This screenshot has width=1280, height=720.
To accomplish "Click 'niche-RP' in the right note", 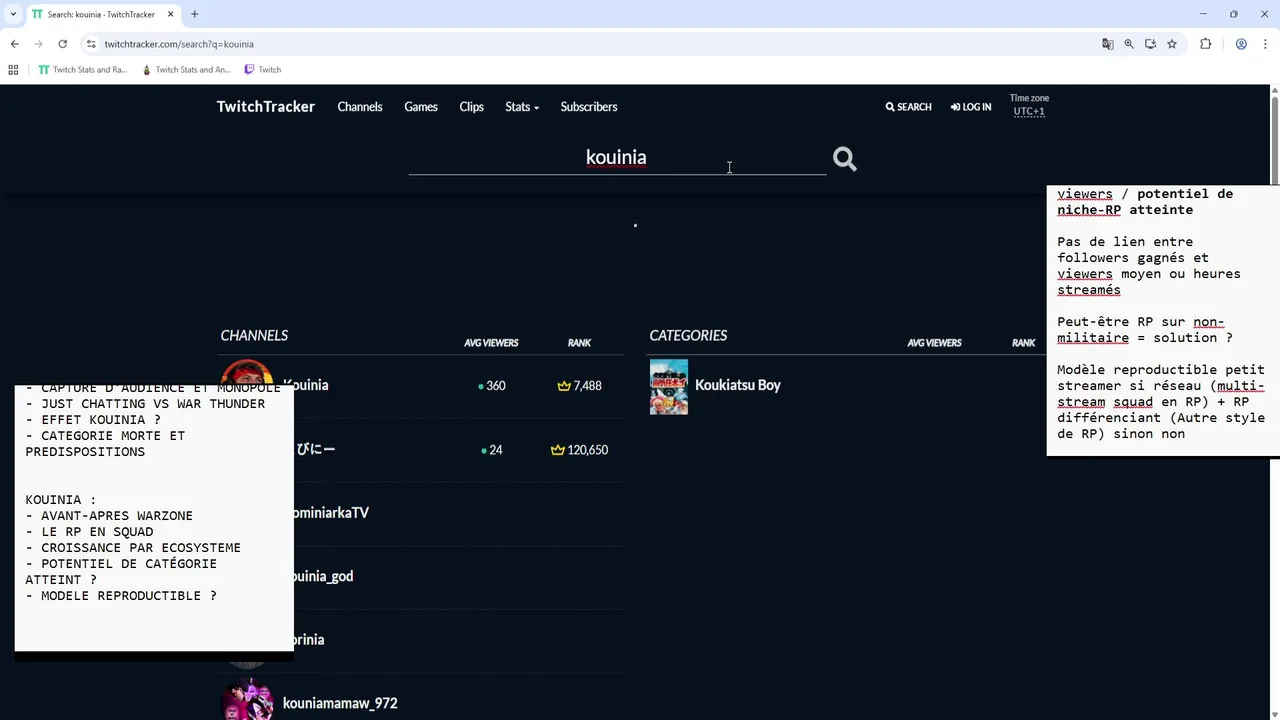I will coord(1089,210).
